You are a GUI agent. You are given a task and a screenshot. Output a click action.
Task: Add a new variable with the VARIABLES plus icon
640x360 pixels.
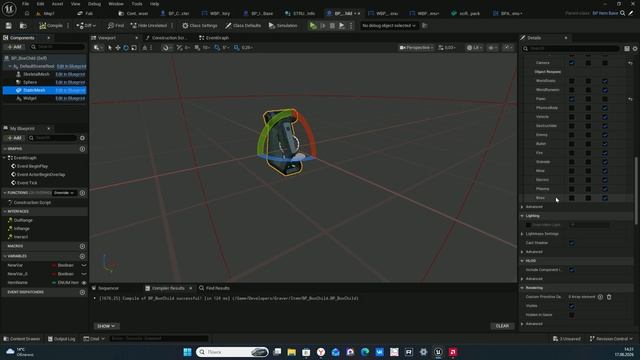pos(82,256)
